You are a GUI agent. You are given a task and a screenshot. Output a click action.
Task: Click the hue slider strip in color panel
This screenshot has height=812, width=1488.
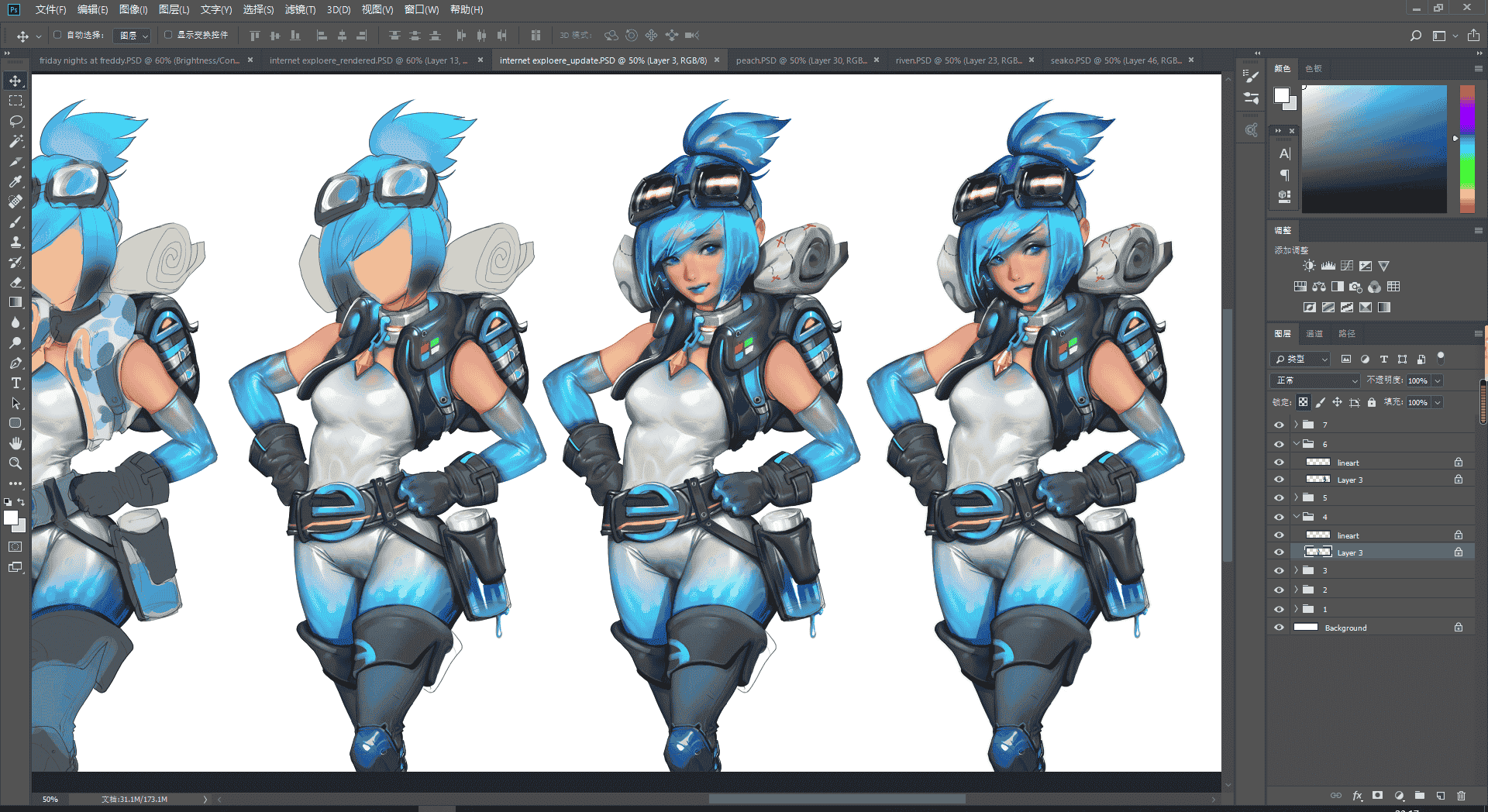pyautogui.click(x=1467, y=149)
